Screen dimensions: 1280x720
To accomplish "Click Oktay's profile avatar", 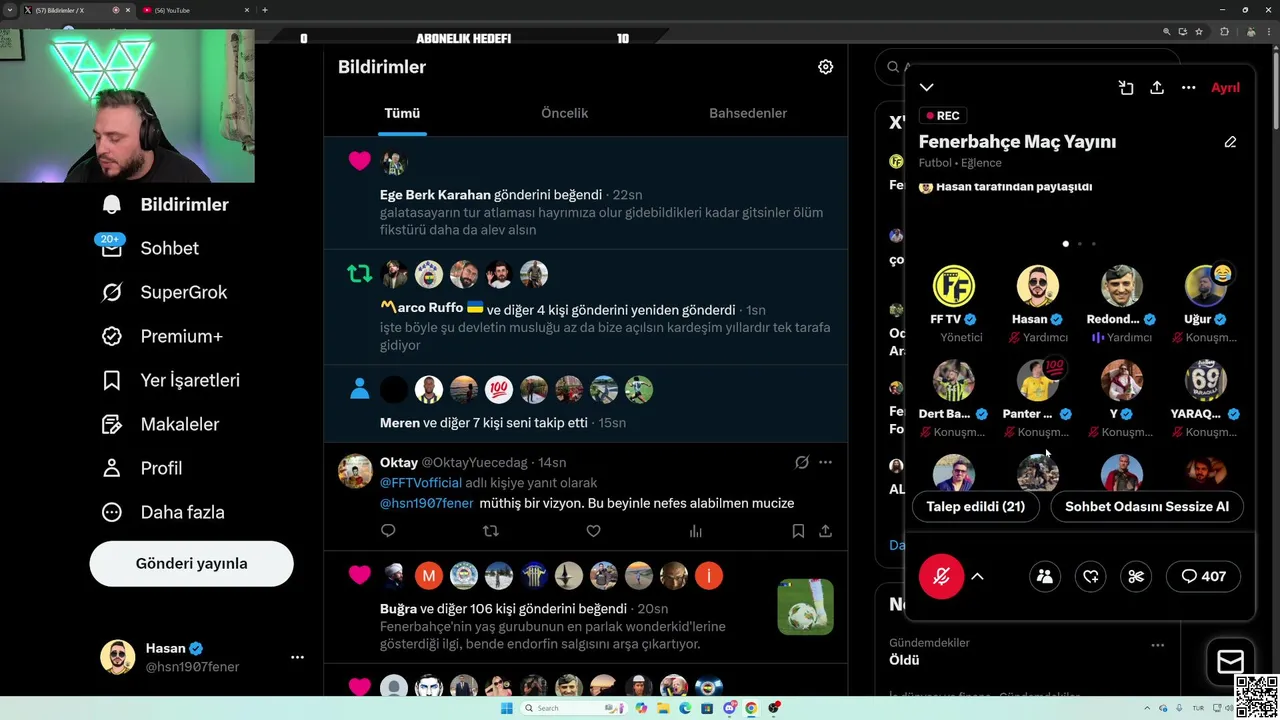I will (x=355, y=470).
